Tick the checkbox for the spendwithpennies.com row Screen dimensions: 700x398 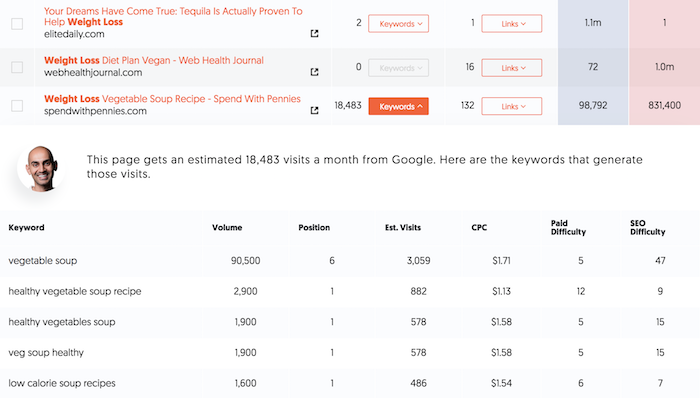[17, 106]
